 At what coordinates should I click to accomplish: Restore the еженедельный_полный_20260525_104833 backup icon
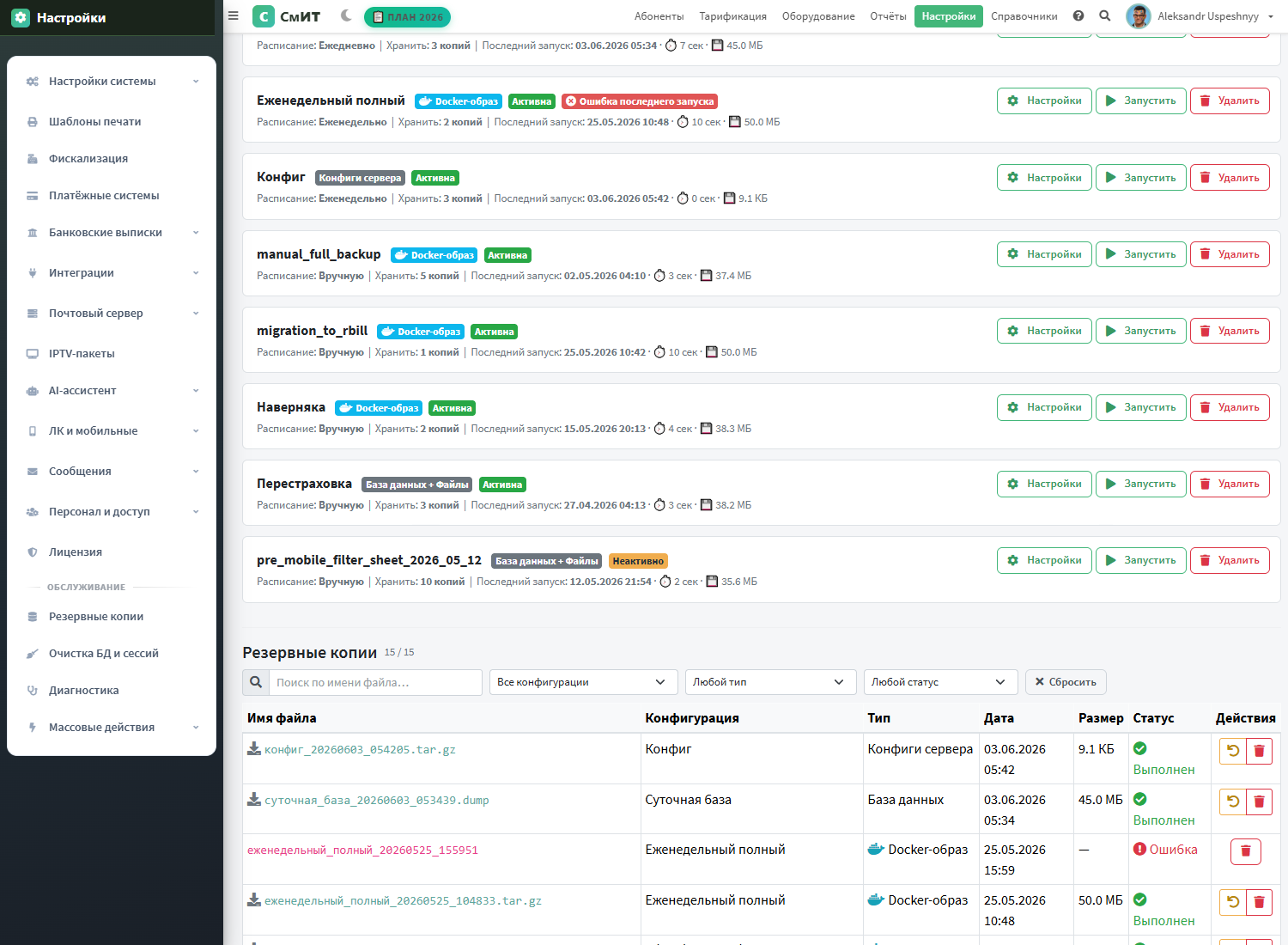pyautogui.click(x=1233, y=902)
